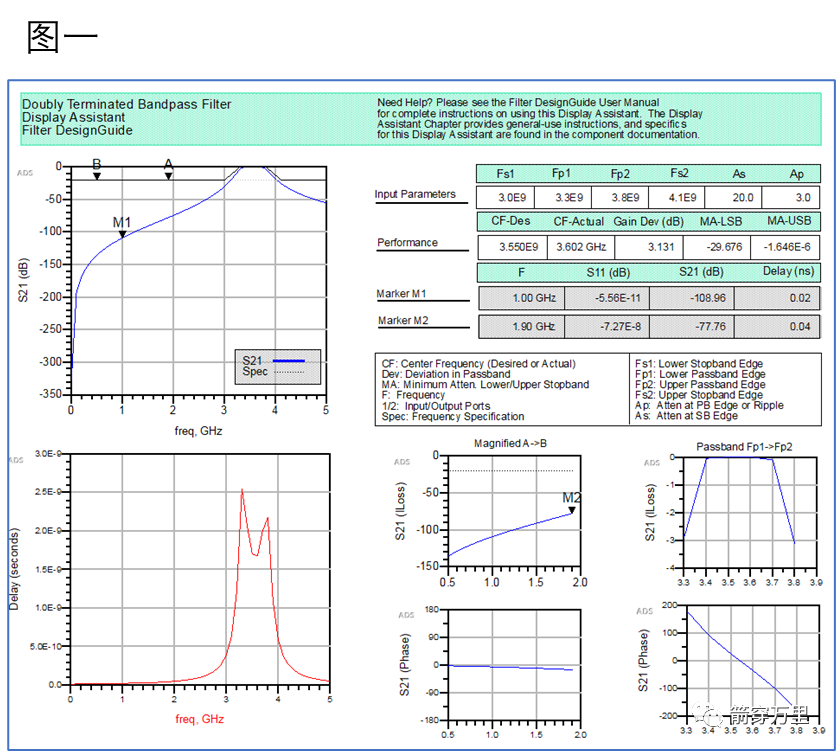Viewport: 836px width, 751px height.
Task: Click the Marker M1 row label
Action: pyautogui.click(x=401, y=294)
